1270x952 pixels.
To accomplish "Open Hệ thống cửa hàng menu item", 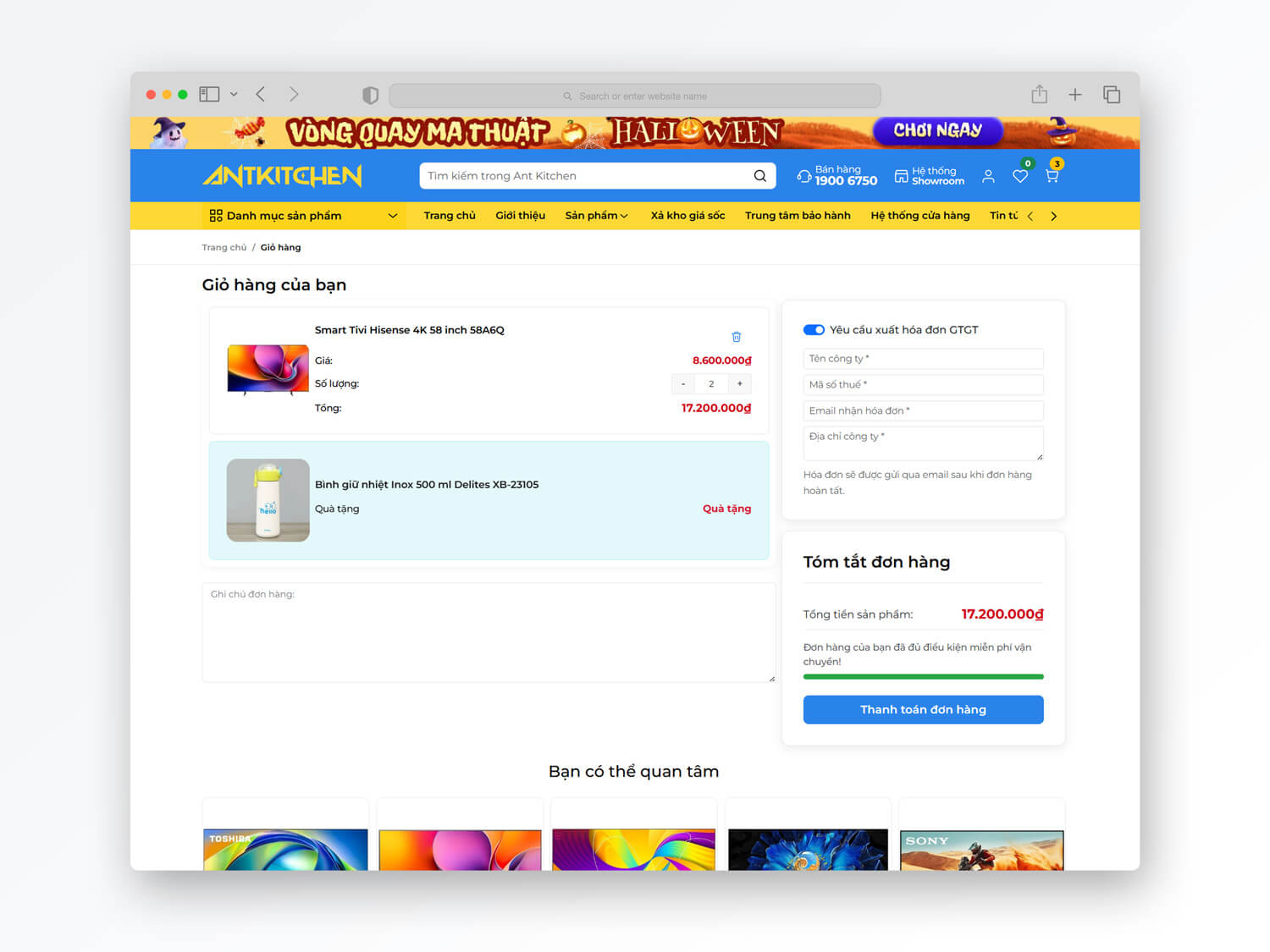I will click(x=920, y=216).
